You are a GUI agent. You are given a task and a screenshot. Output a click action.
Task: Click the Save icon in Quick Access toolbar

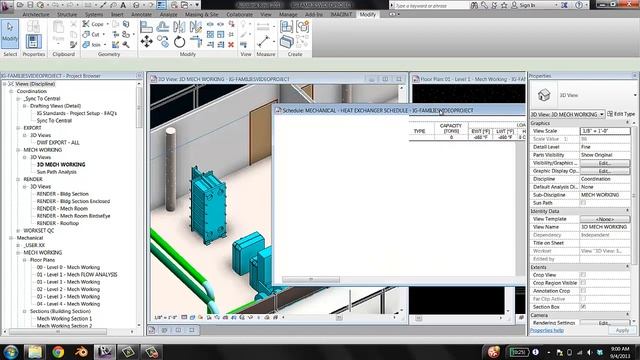pos(30,5)
